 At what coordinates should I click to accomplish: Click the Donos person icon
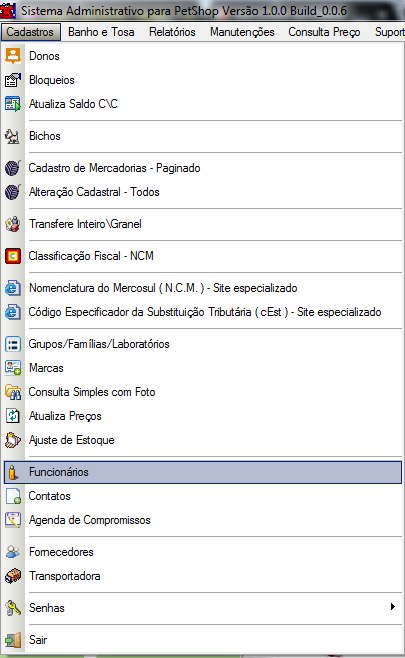click(13, 56)
